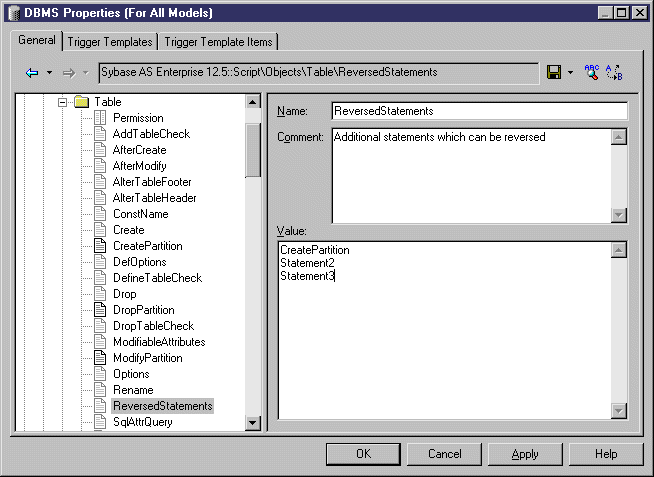Open the Save icon dropdown arrow
Image resolution: width=654 pixels, height=477 pixels.
pyautogui.click(x=570, y=73)
